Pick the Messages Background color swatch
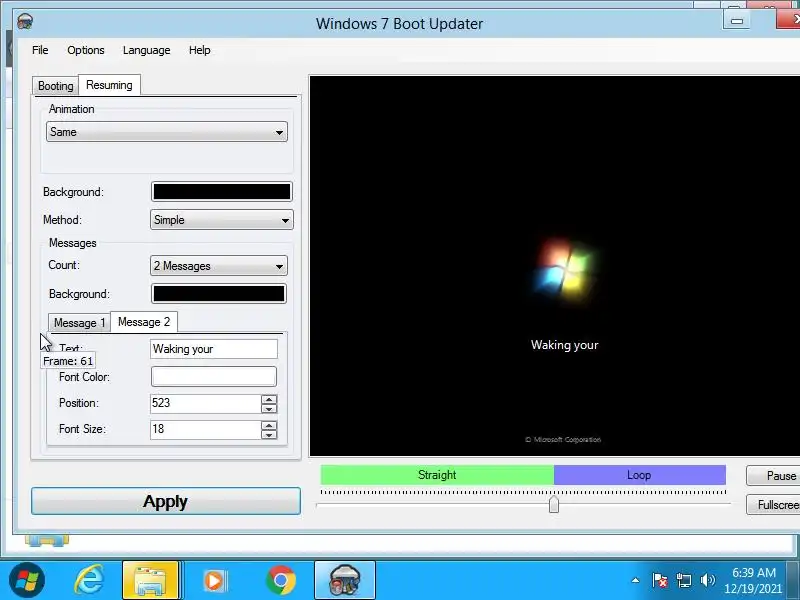Screen dimensions: 800x600 219,294
